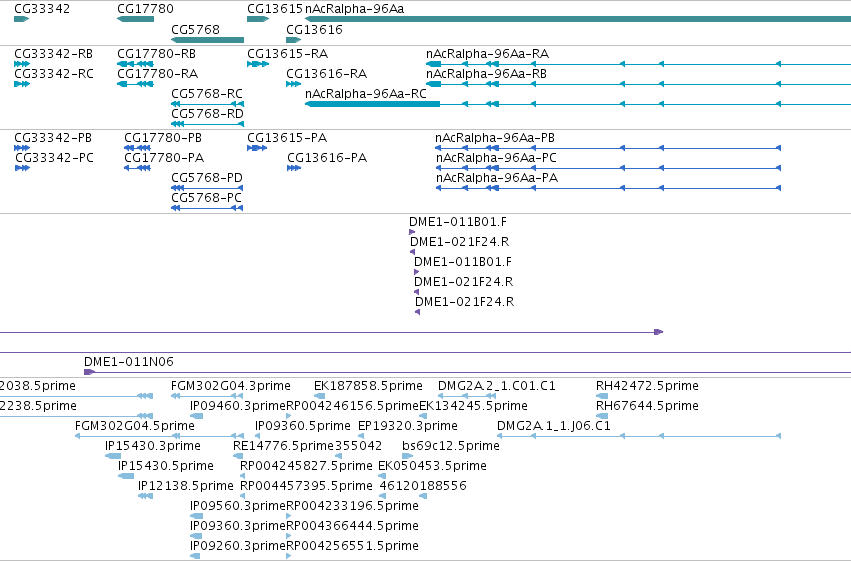The width and height of the screenshot is (851, 561).
Task: Select transcript CG5768-RD
Action: click(207, 124)
